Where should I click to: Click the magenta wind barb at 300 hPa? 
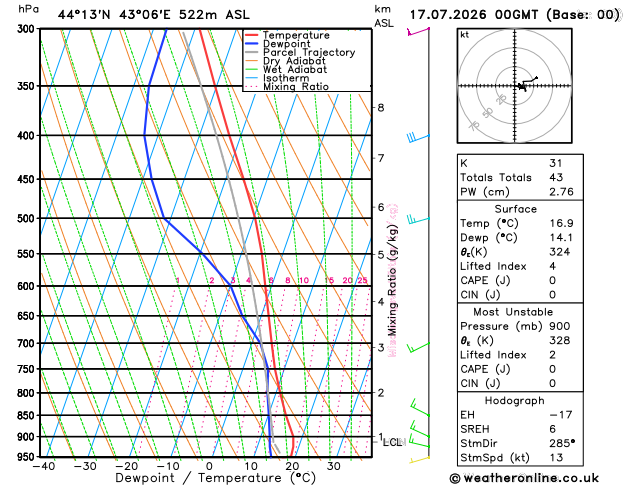418,31
